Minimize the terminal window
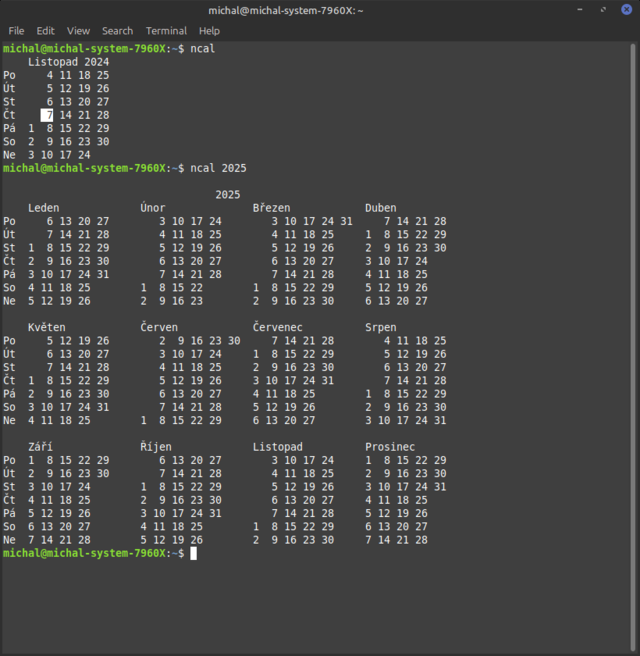This screenshot has height=656, width=640. pos(580,10)
